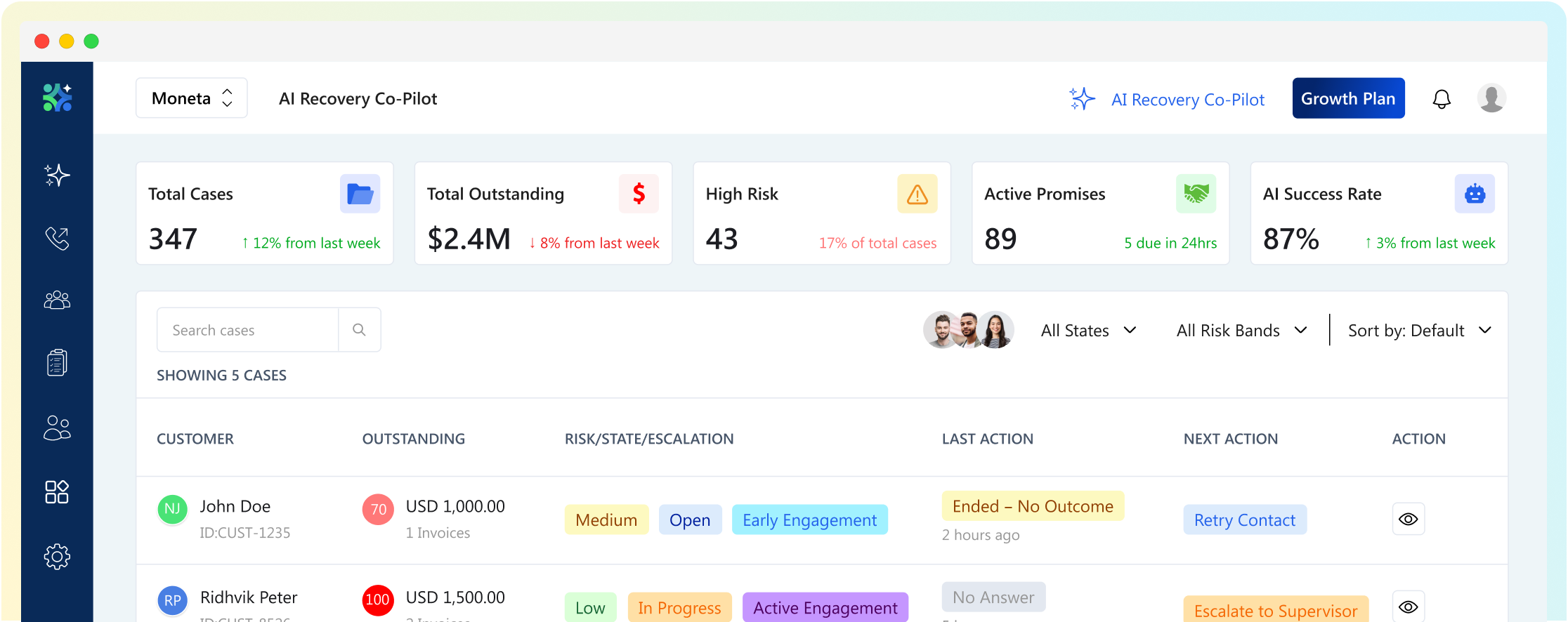Expand the All Risk Bands dropdown
Viewport: 1568px width, 622px height.
pos(1241,331)
